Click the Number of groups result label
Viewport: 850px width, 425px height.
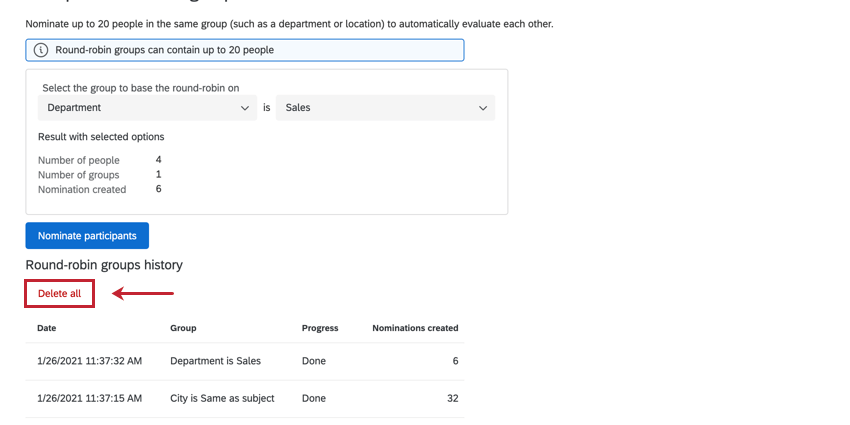(79, 175)
